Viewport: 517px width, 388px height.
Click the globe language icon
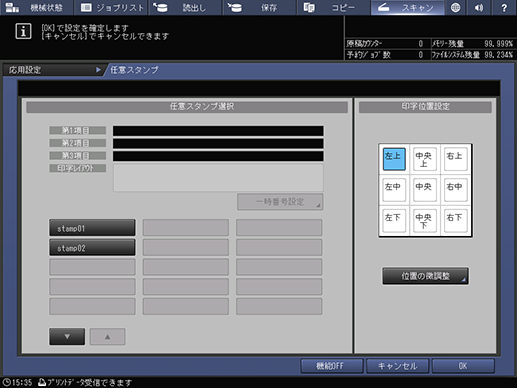click(x=456, y=7)
